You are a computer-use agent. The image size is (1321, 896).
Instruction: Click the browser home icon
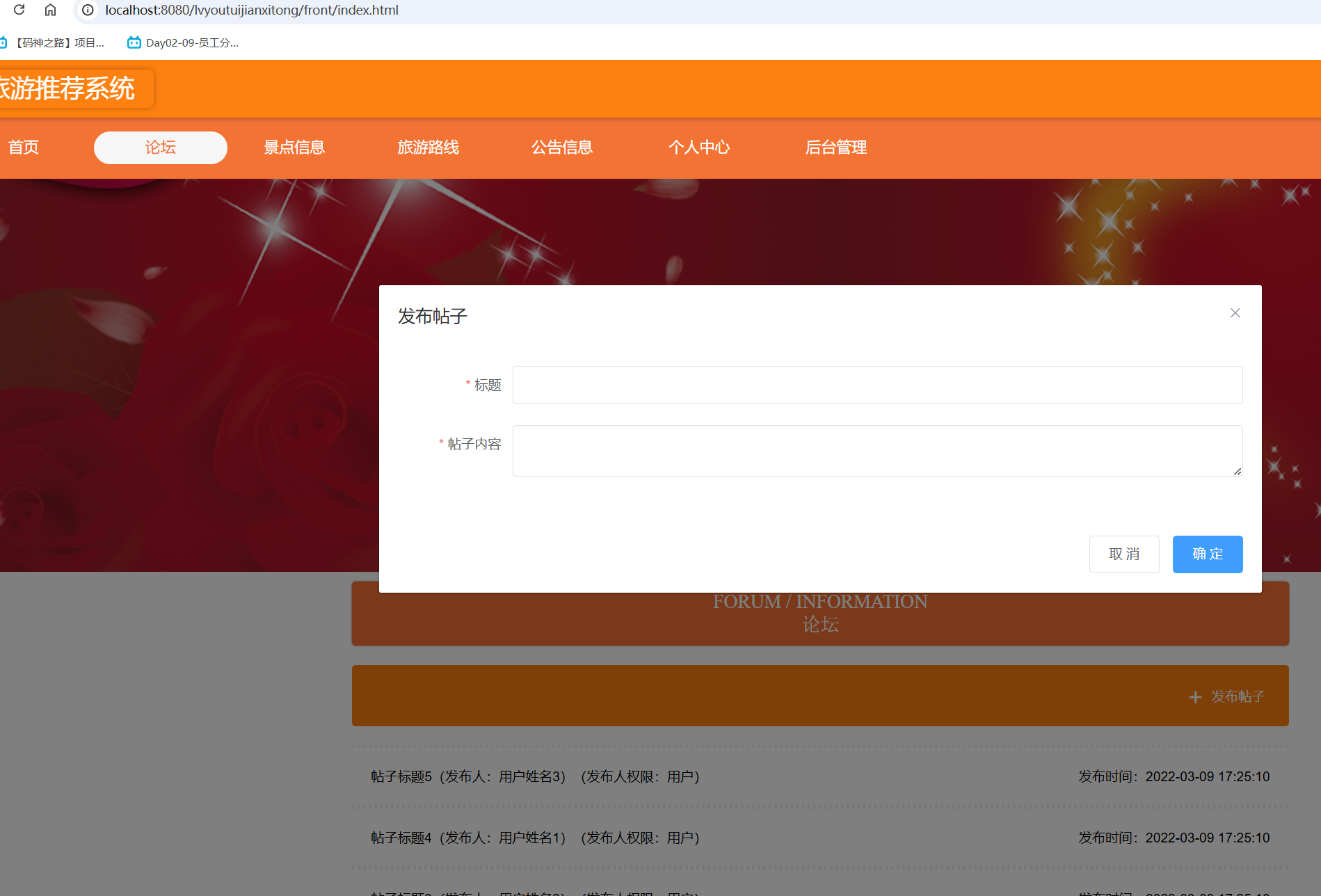pyautogui.click(x=50, y=10)
